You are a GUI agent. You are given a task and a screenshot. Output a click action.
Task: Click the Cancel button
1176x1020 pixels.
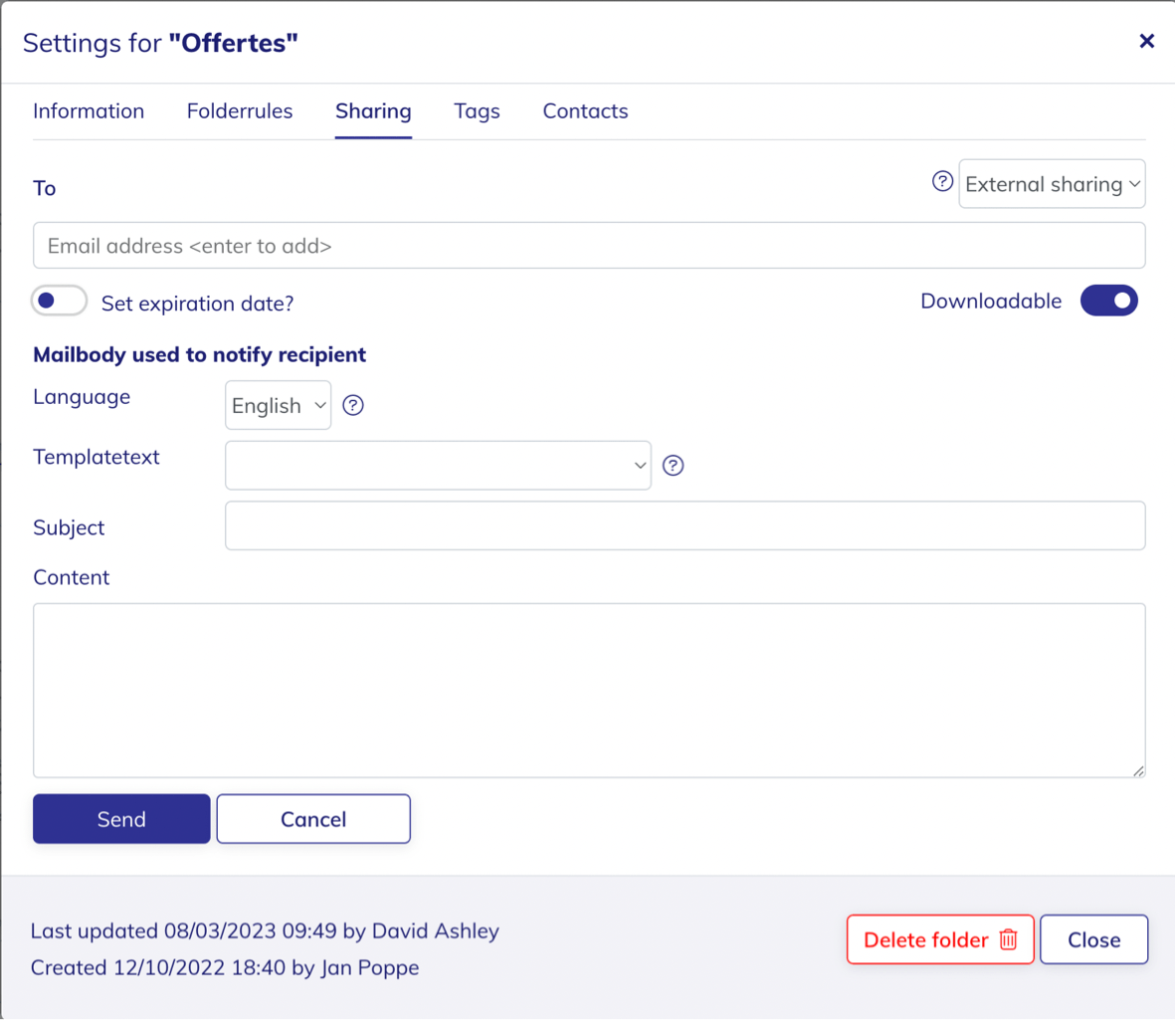pyautogui.click(x=313, y=819)
